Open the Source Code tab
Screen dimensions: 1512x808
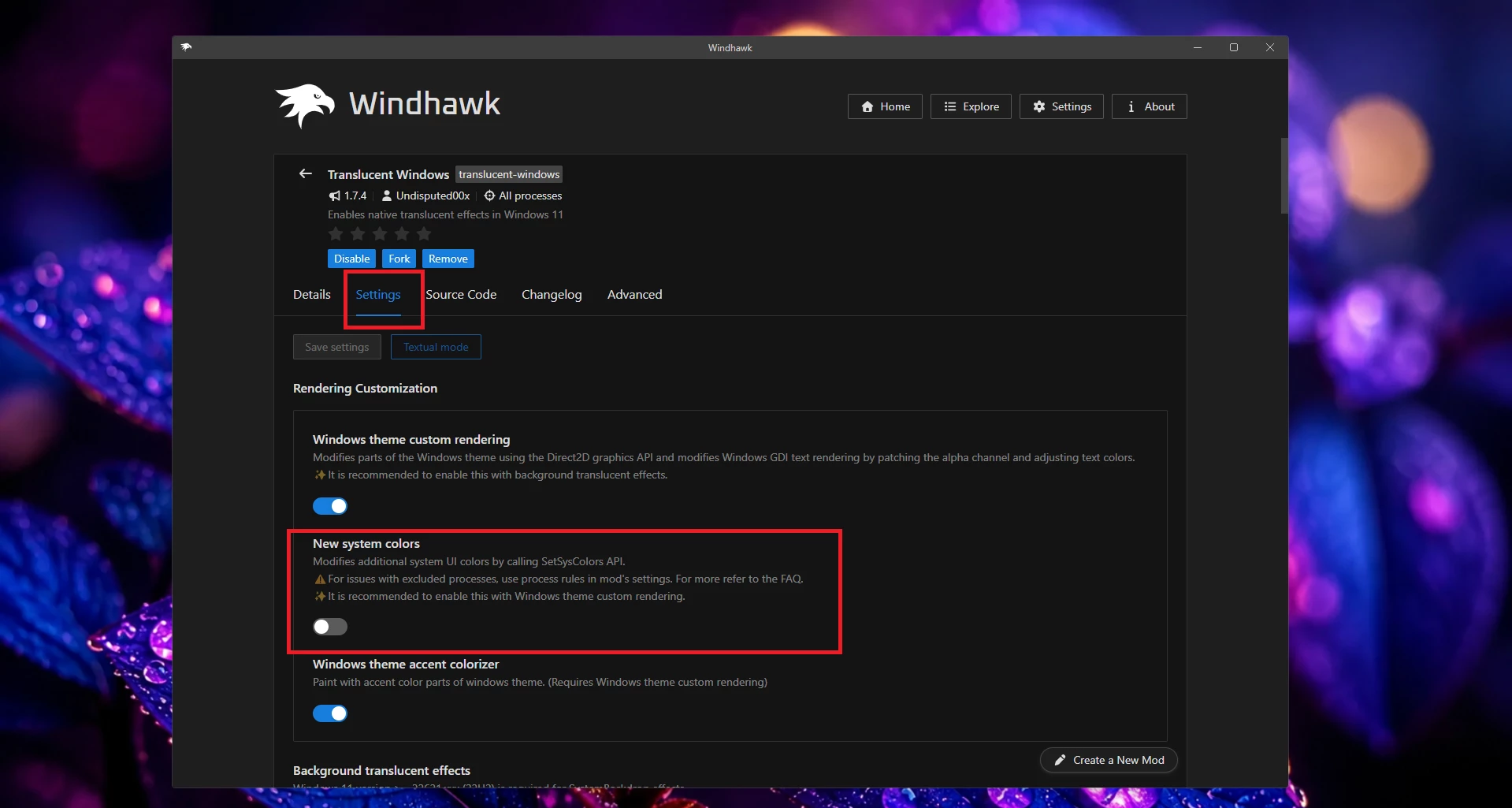461,294
